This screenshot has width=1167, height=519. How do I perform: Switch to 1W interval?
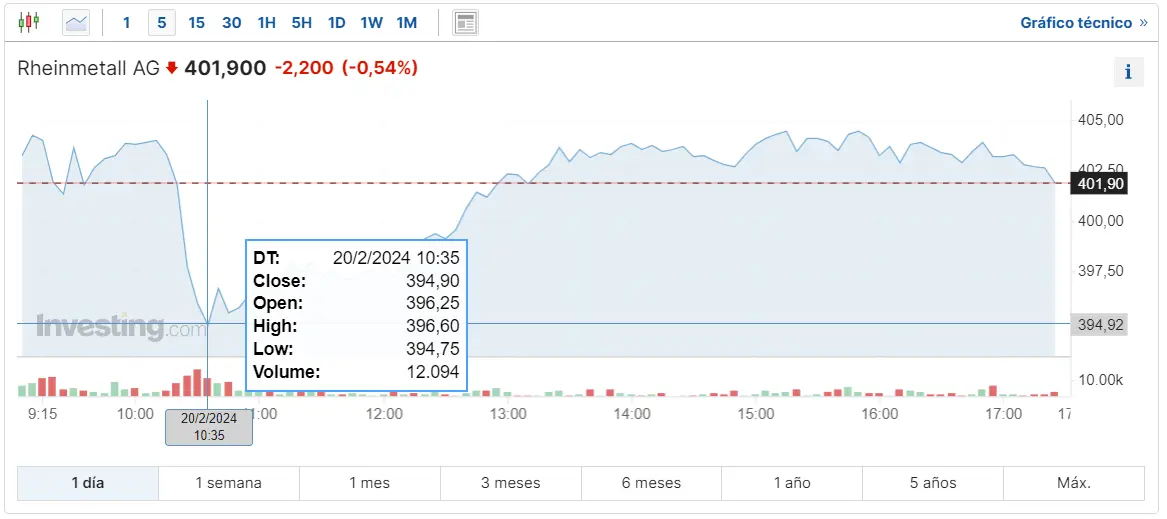pyautogui.click(x=371, y=22)
